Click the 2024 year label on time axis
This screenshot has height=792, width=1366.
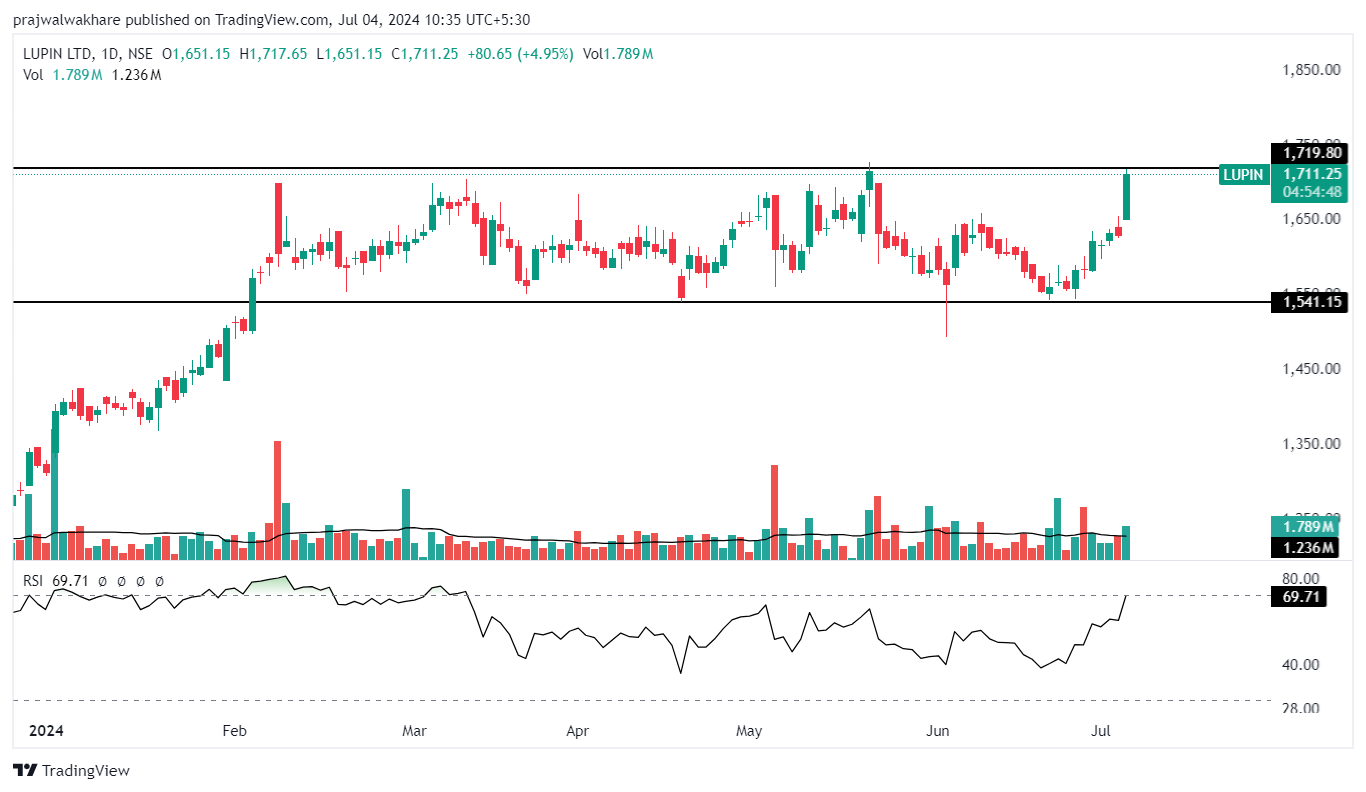click(46, 731)
